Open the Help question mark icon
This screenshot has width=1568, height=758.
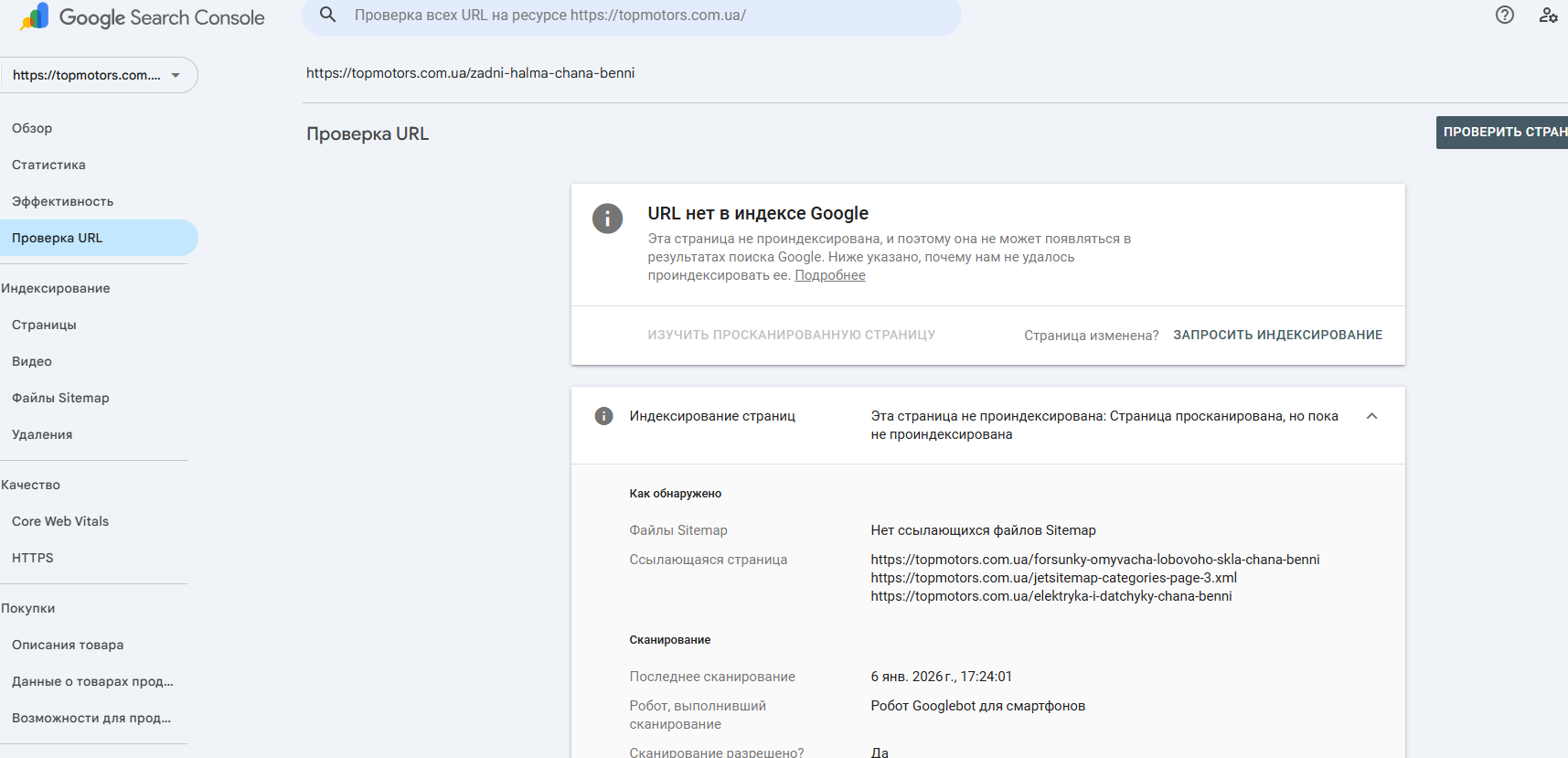point(1504,15)
